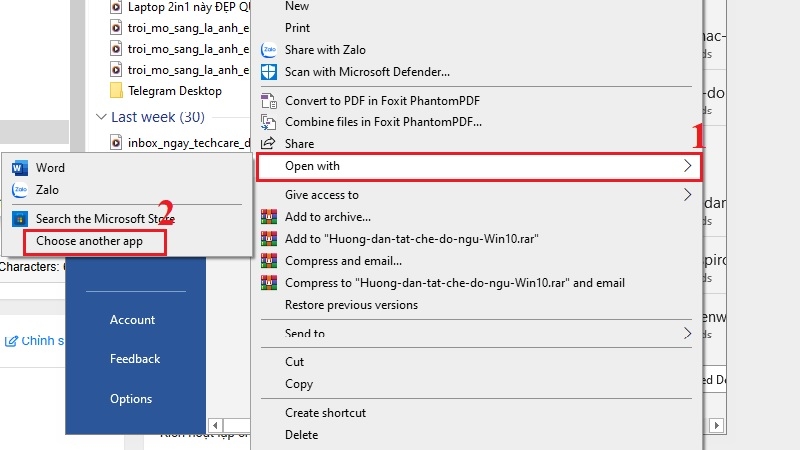800x450 pixels.
Task: Select the Telegram Desktop folder name
Action: tap(174, 91)
